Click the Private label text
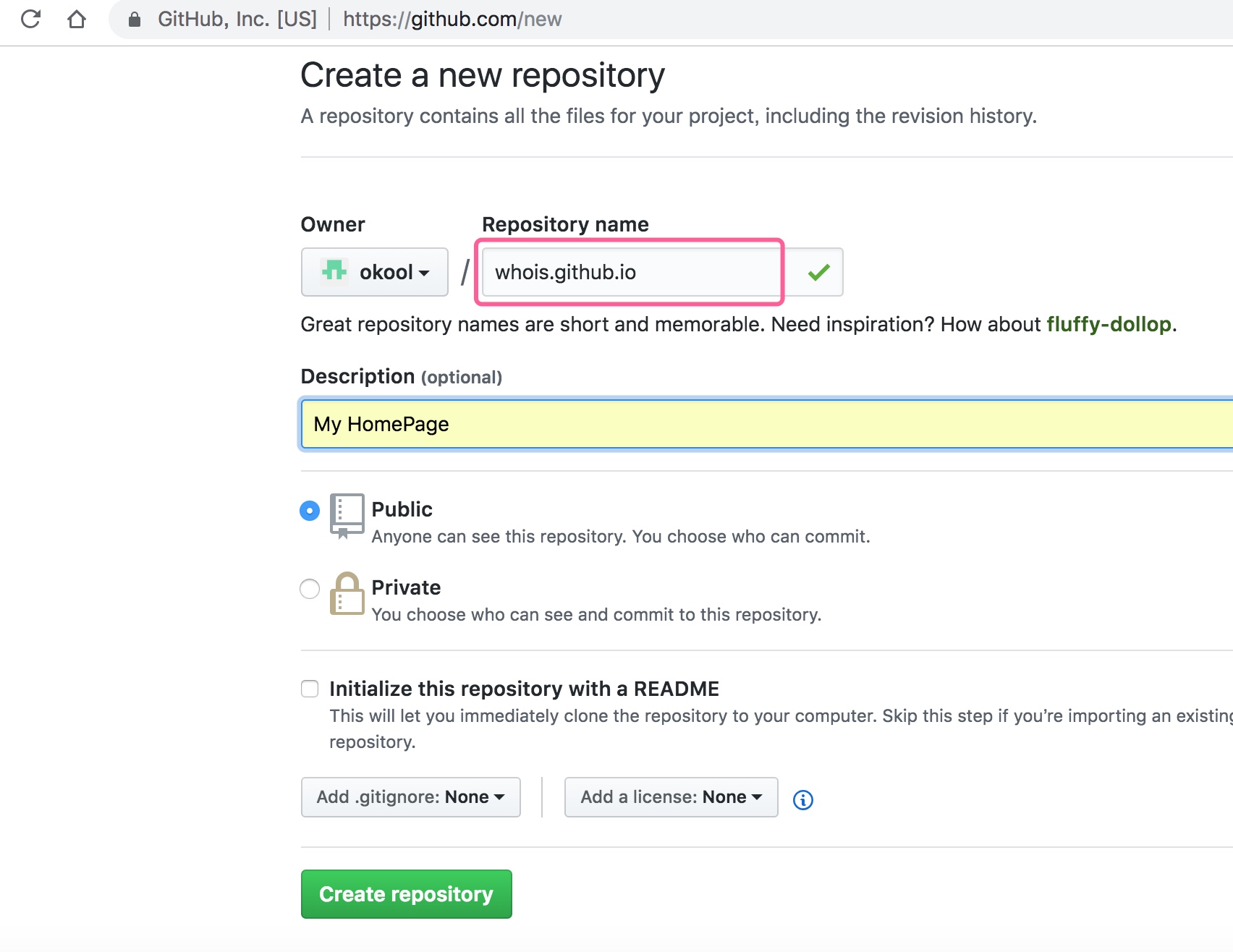 point(406,587)
